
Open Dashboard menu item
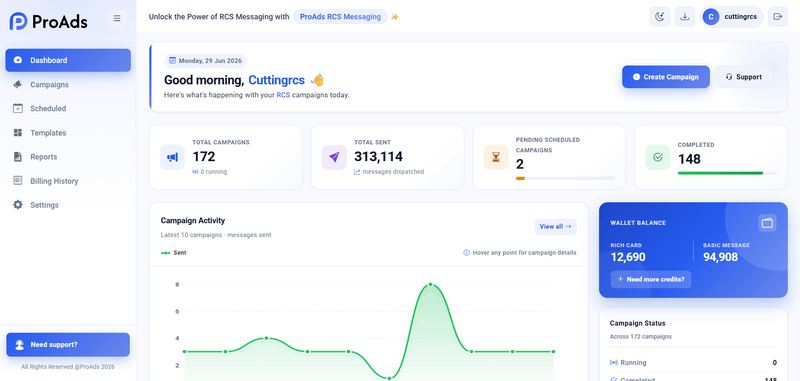pyautogui.click(x=68, y=60)
